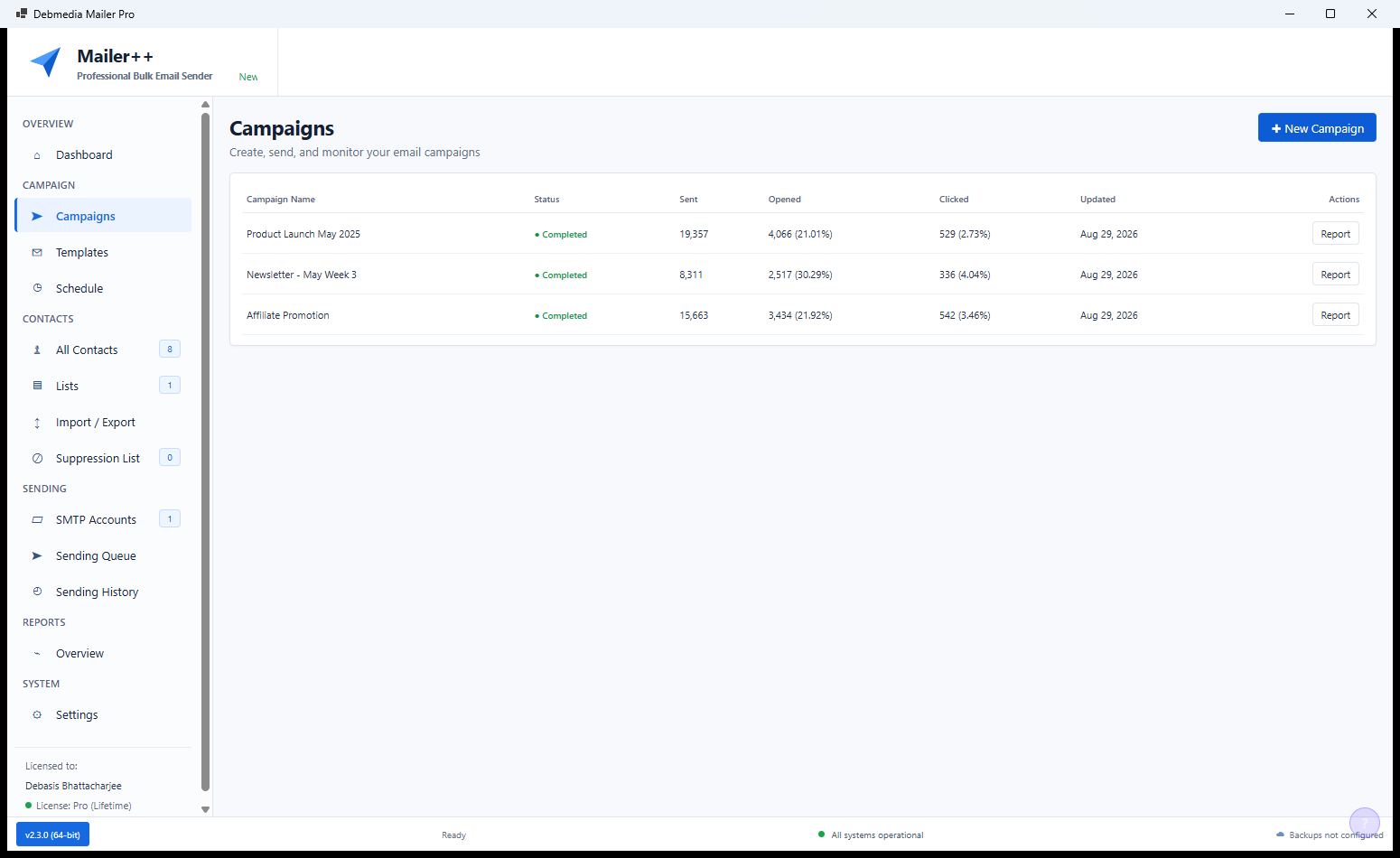Open the Suppression List
This screenshot has width=1400, height=858.
click(x=103, y=459)
